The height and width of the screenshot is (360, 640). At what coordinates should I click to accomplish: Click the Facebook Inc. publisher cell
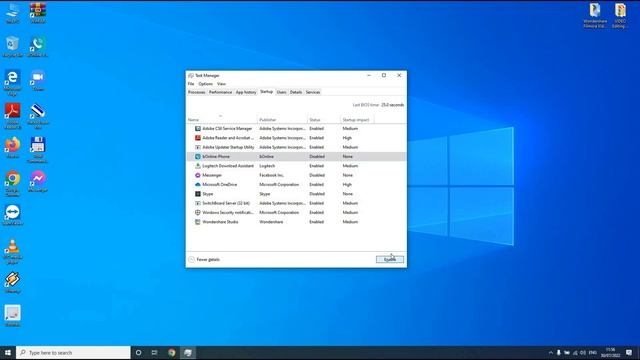tap(271, 175)
